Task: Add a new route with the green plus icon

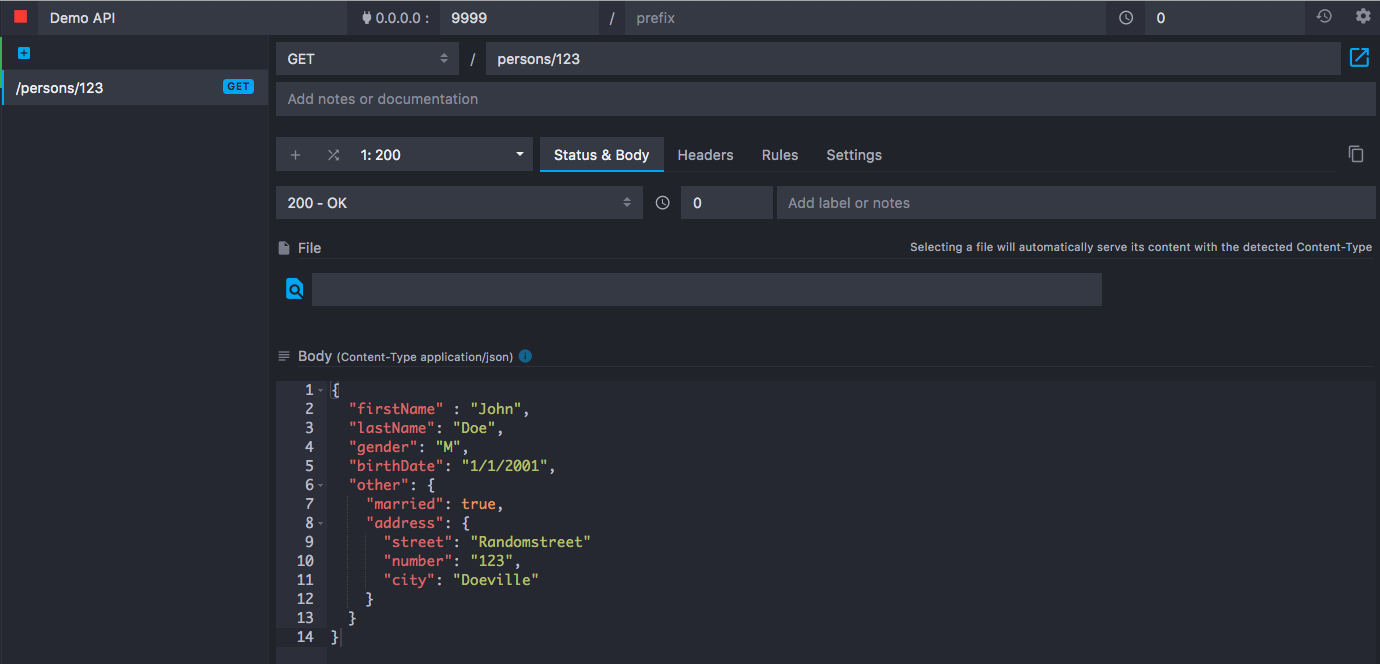Action: click(22, 52)
